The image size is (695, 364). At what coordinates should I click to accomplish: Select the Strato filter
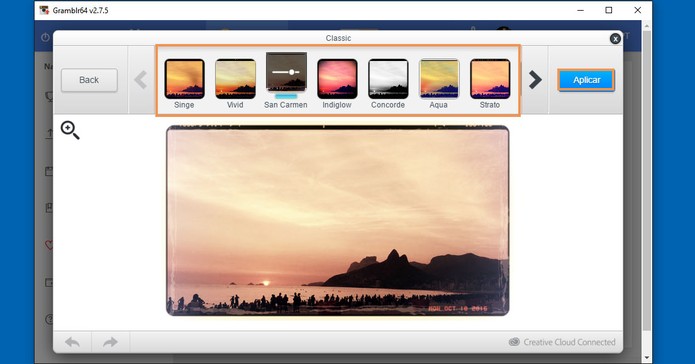[x=490, y=79]
